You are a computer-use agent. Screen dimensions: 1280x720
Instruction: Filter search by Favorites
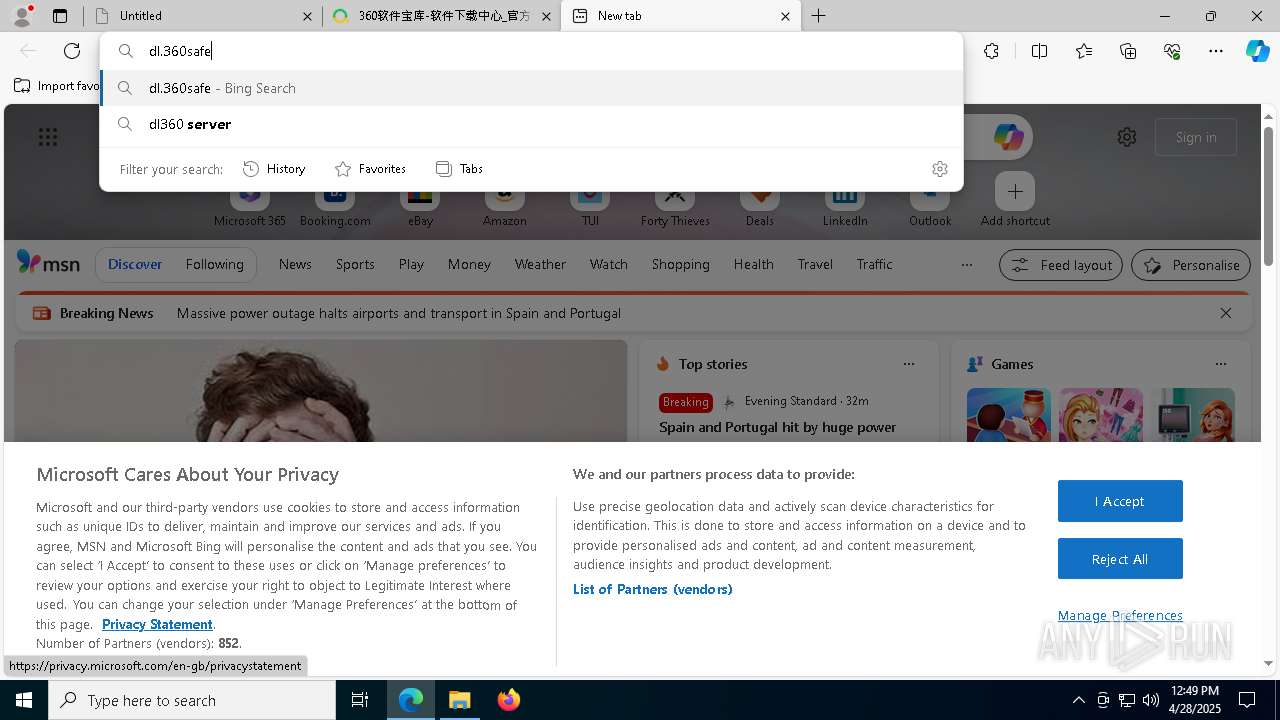pos(370,169)
